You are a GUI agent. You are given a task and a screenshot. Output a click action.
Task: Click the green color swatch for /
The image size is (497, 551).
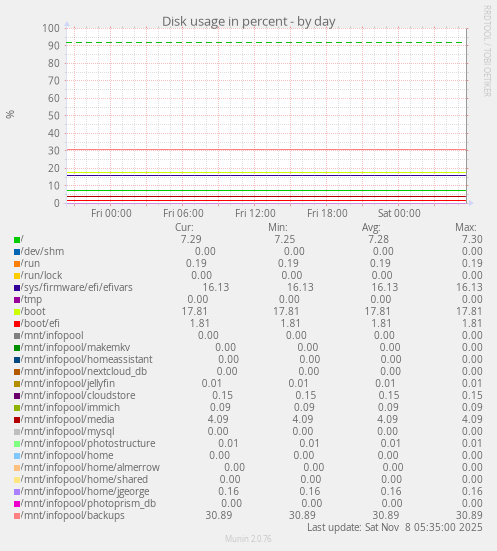pyautogui.click(x=17, y=240)
